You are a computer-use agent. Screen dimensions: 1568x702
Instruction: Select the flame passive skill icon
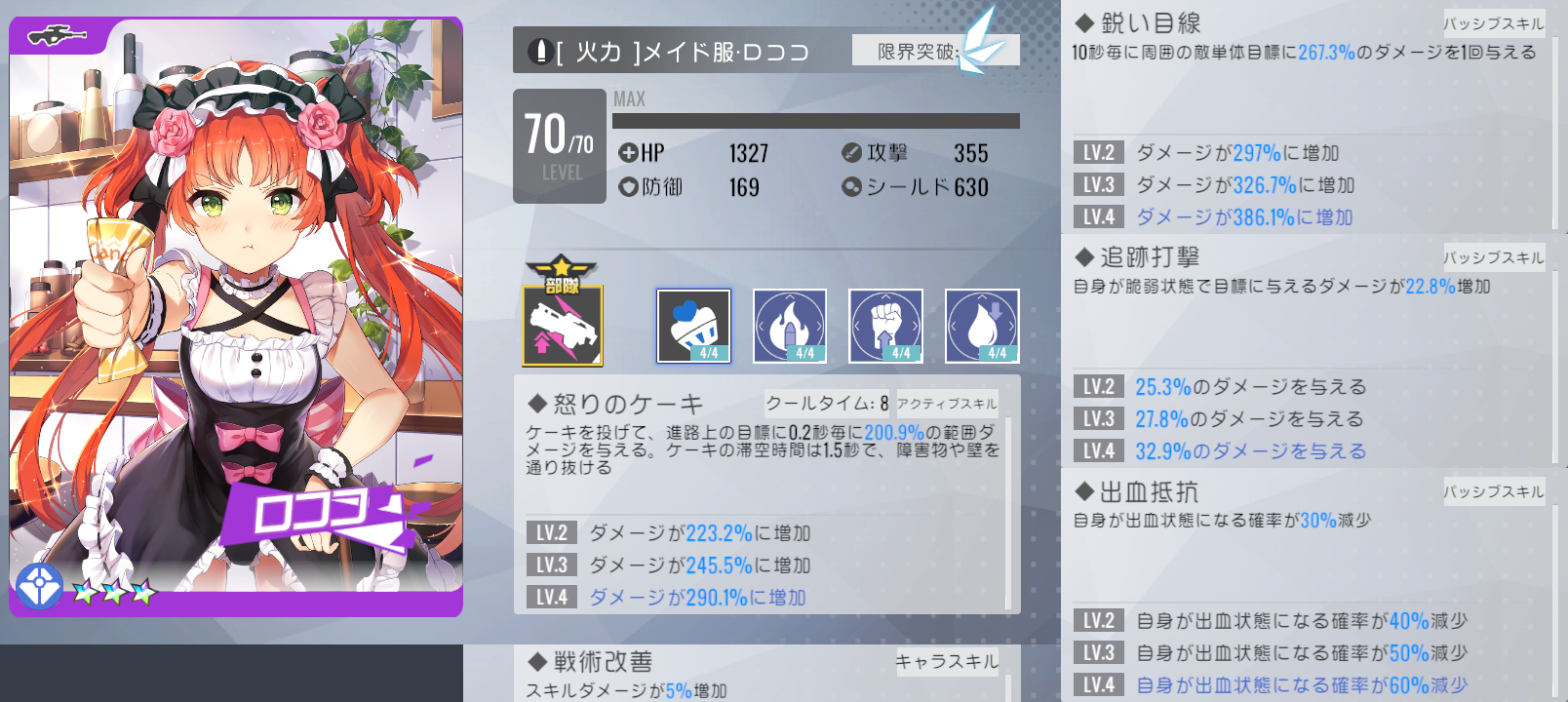[x=790, y=326]
